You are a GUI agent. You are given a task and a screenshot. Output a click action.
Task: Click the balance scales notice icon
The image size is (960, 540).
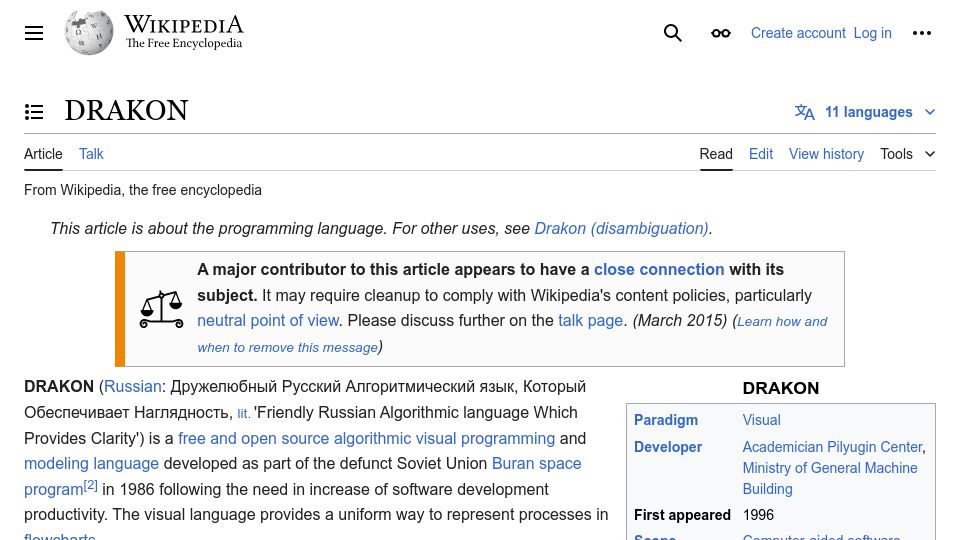click(x=162, y=309)
